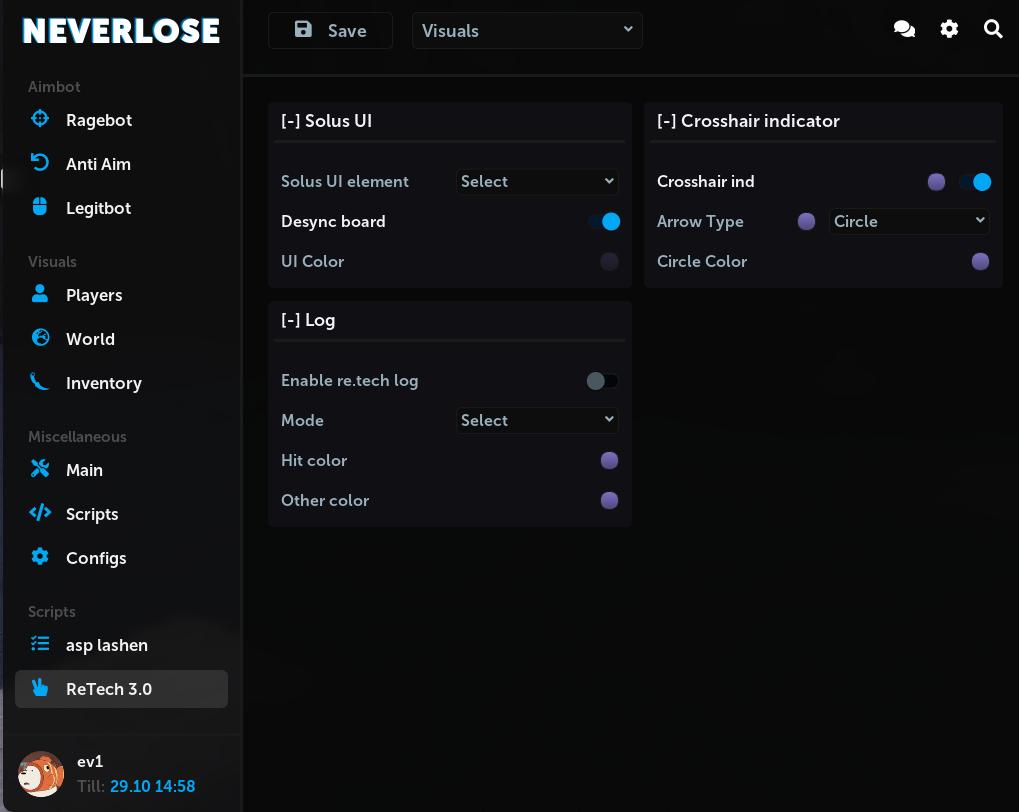
Task: Select the asp lashen script
Action: click(x=107, y=645)
